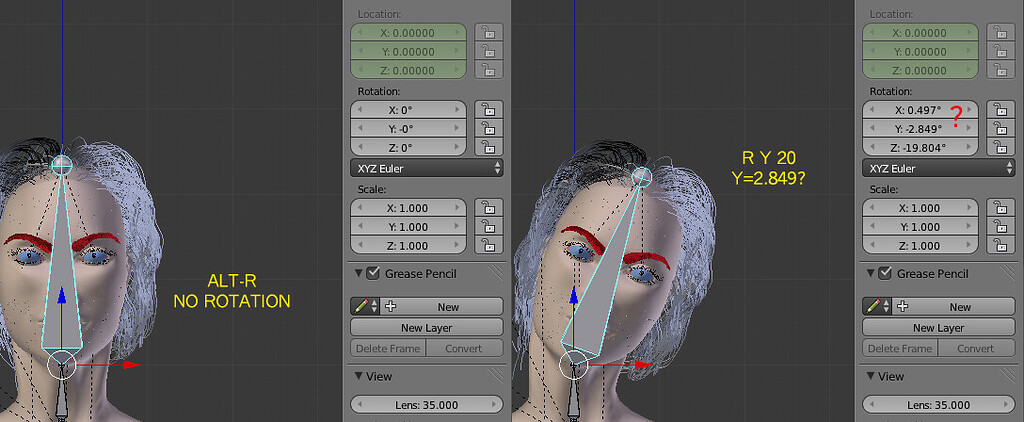Click the plus icon beside New in ALT-R panel
The image size is (1024, 422).
pos(391,306)
